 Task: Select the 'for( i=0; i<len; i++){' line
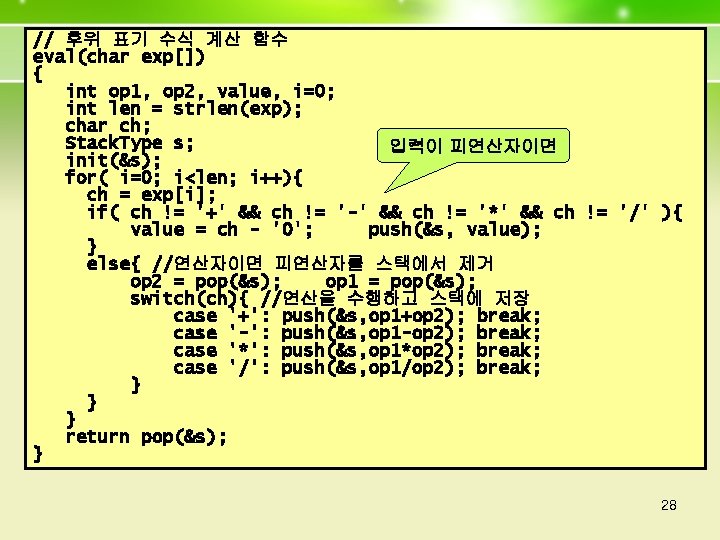tap(184, 178)
